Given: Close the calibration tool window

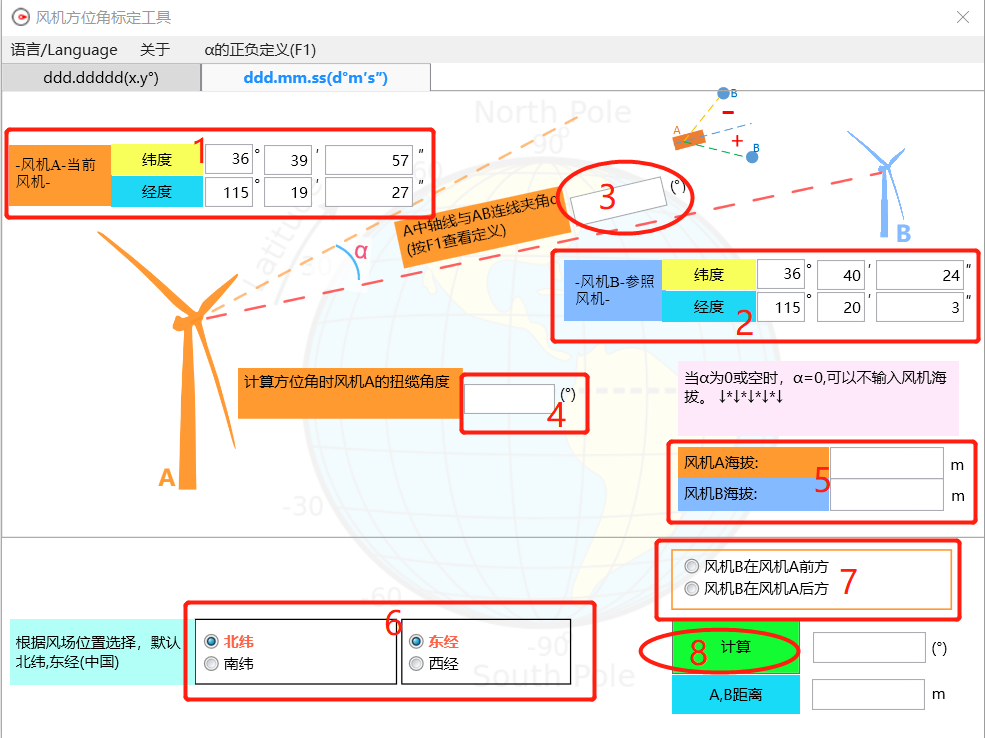Looking at the screenshot, I should click(962, 17).
